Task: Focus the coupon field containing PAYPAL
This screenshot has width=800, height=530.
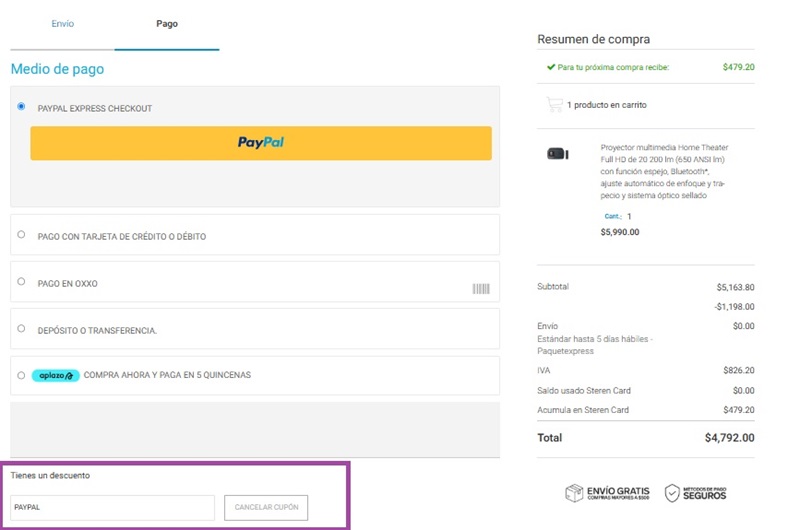Action: [112, 507]
